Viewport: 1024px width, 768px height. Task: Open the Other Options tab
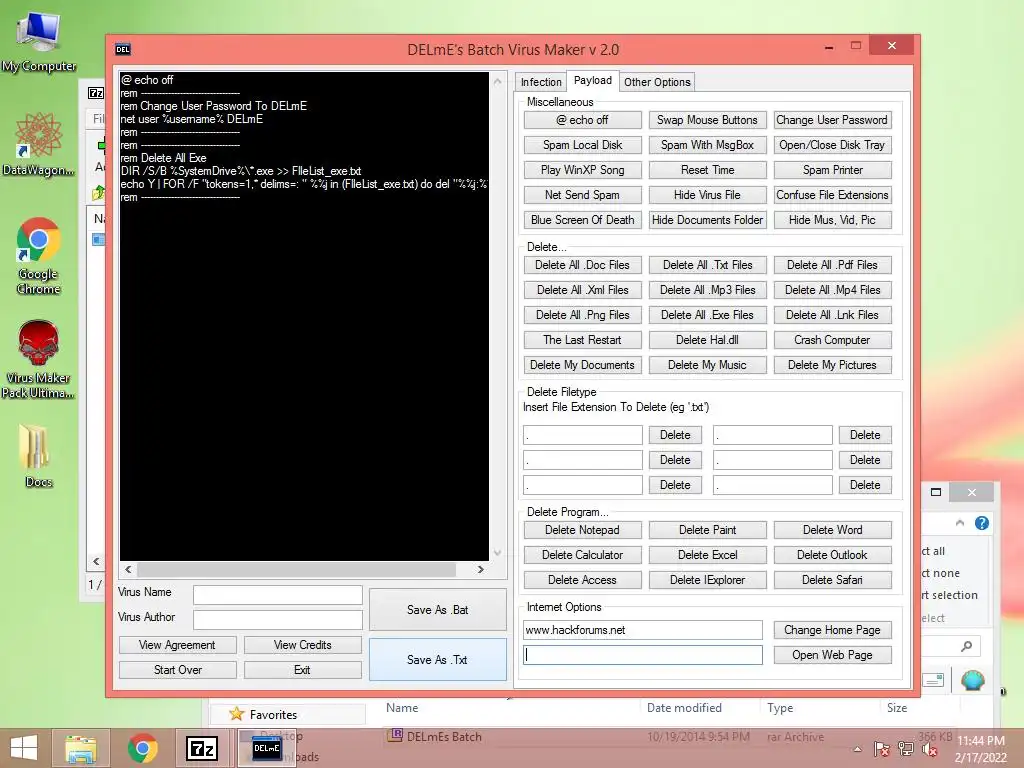[657, 82]
